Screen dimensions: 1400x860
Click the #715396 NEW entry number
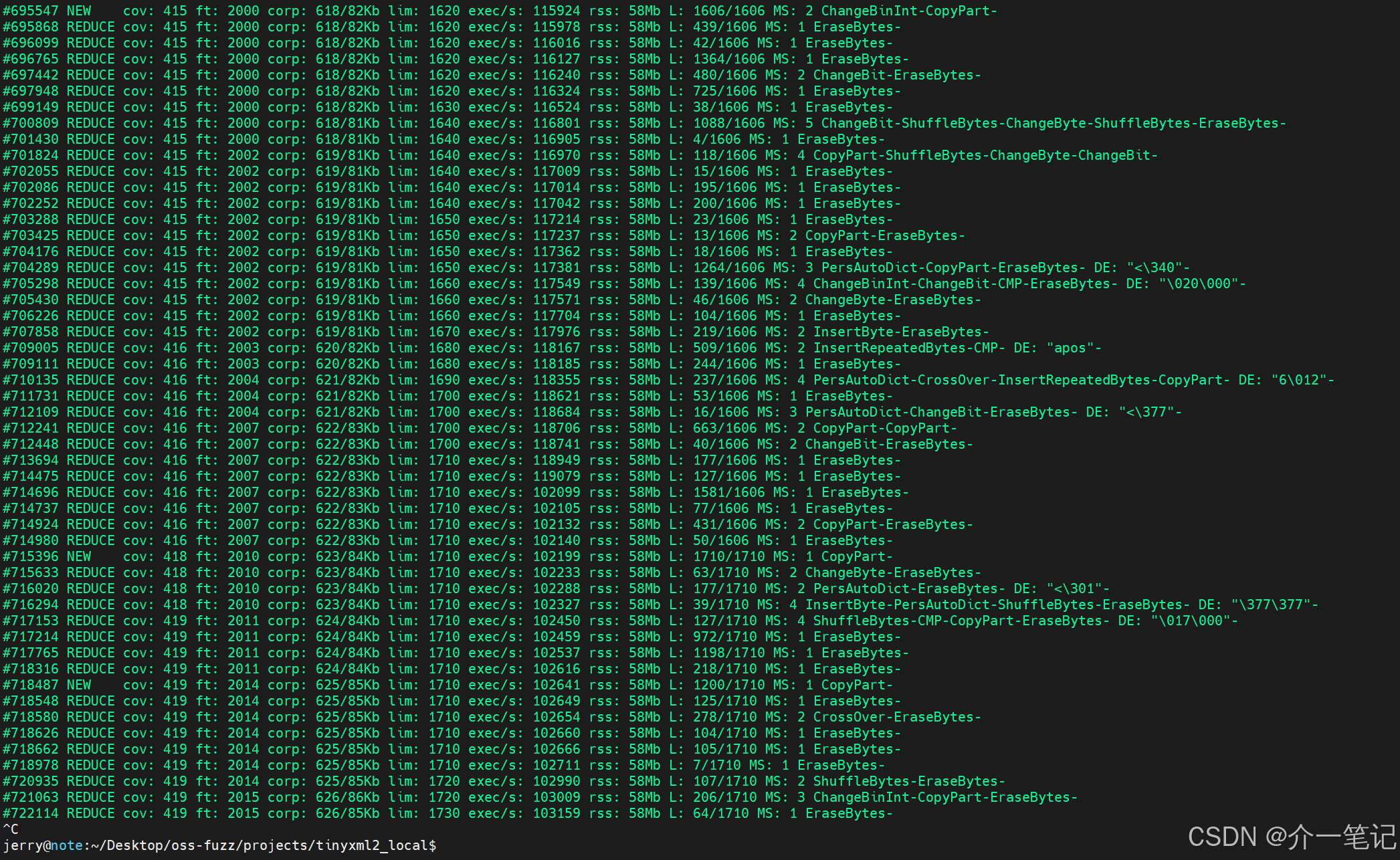pyautogui.click(x=30, y=556)
